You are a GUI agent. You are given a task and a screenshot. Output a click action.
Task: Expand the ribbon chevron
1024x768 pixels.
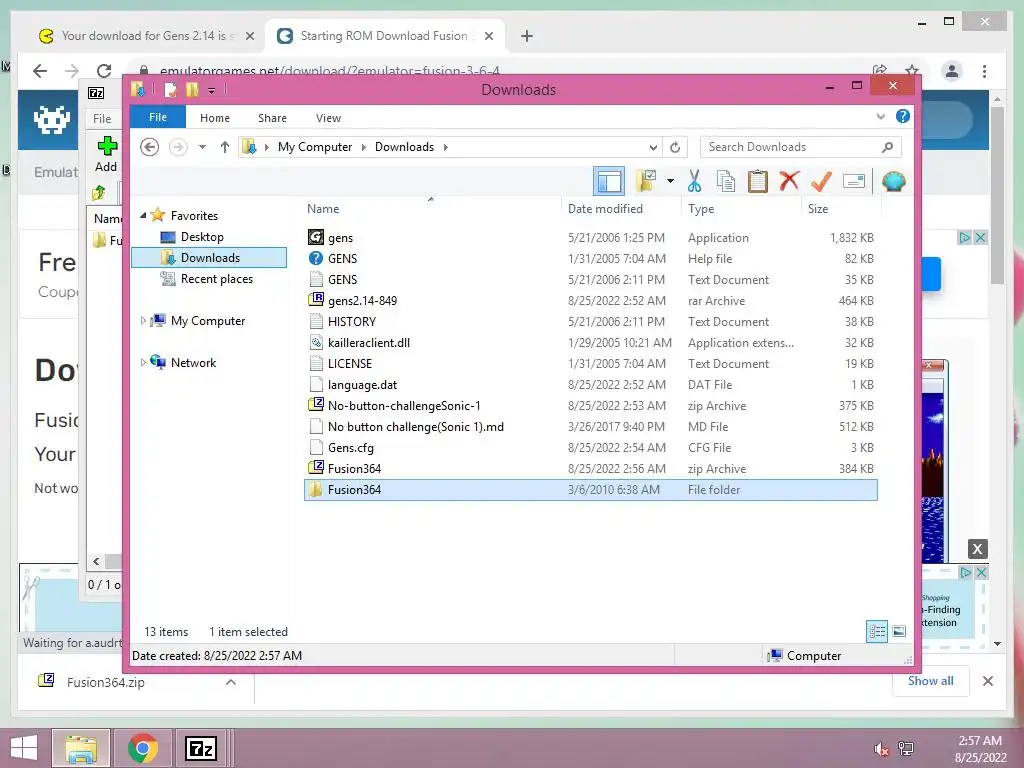pos(880,117)
